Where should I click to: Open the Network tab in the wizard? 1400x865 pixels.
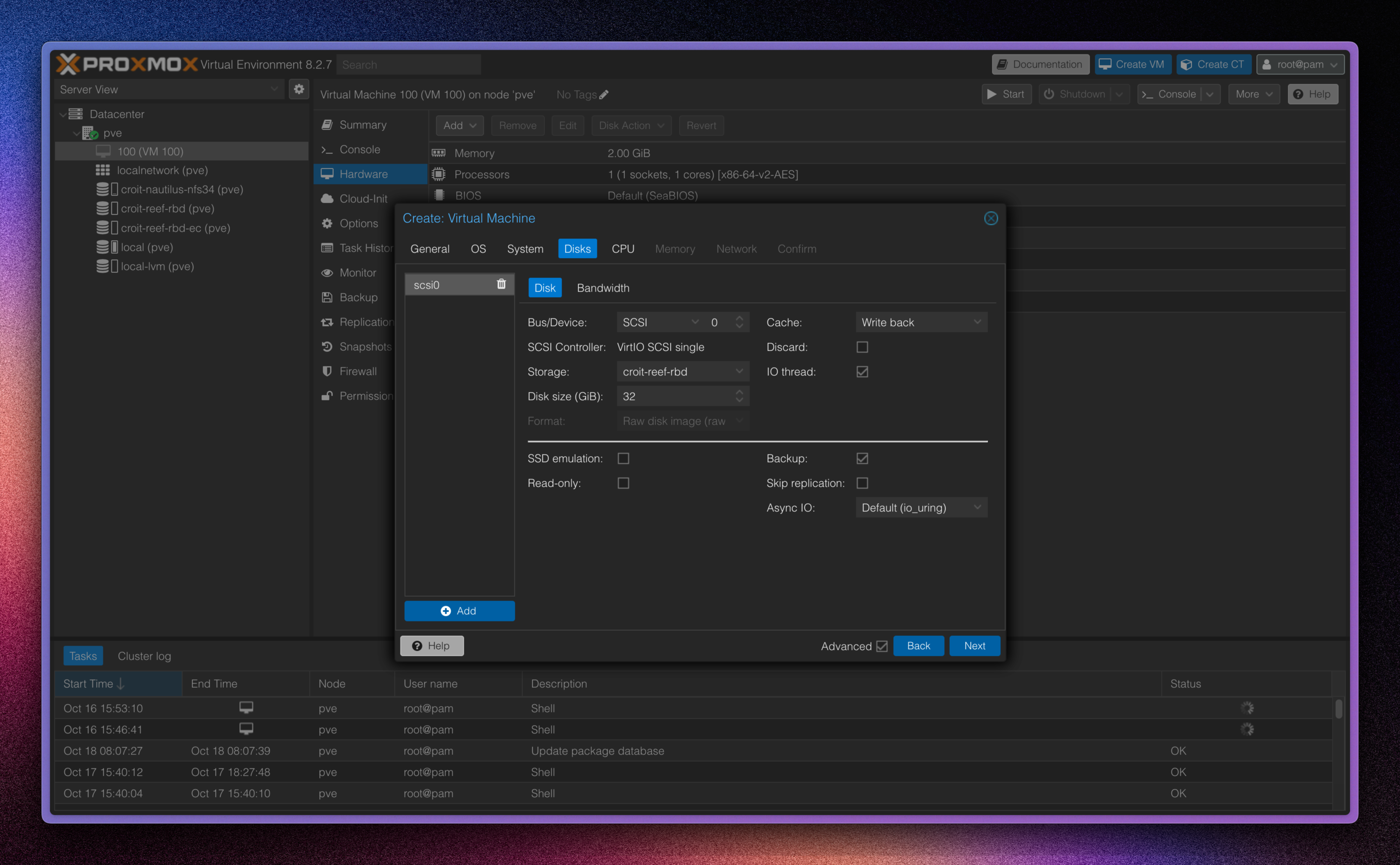(x=736, y=248)
